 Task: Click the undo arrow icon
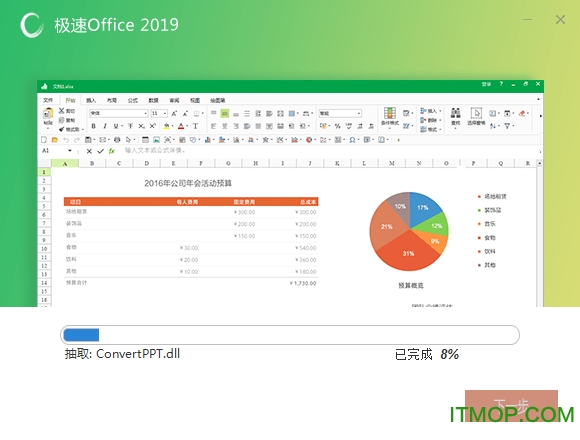click(66, 139)
